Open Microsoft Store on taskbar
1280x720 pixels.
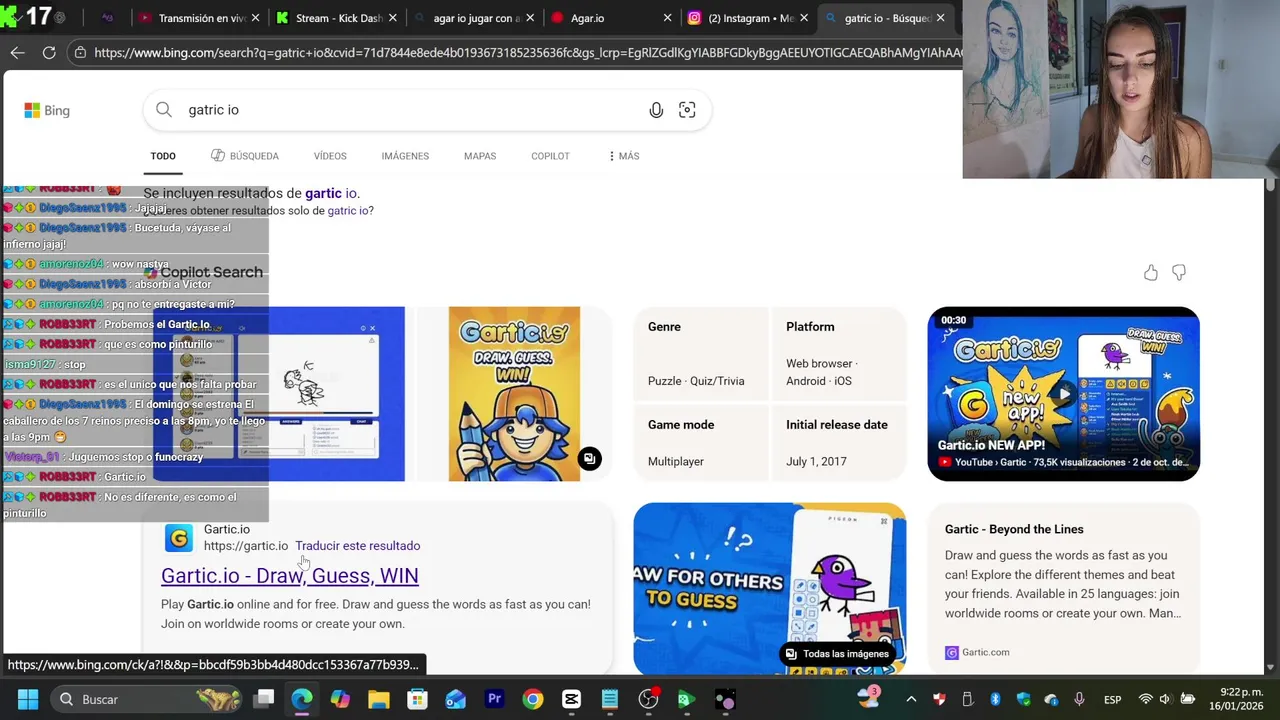(x=417, y=699)
